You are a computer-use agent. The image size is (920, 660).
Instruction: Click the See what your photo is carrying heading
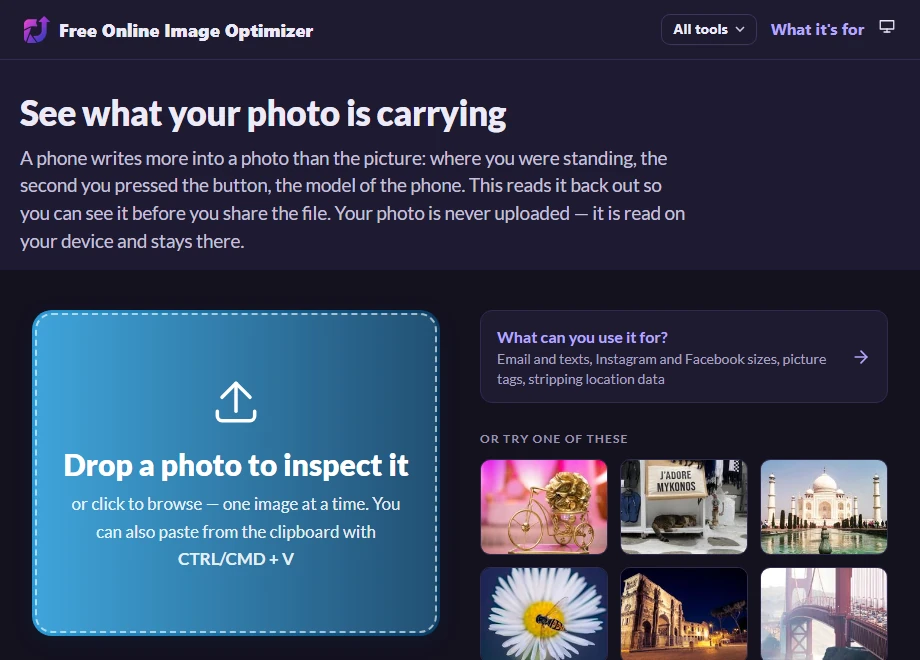coord(263,113)
